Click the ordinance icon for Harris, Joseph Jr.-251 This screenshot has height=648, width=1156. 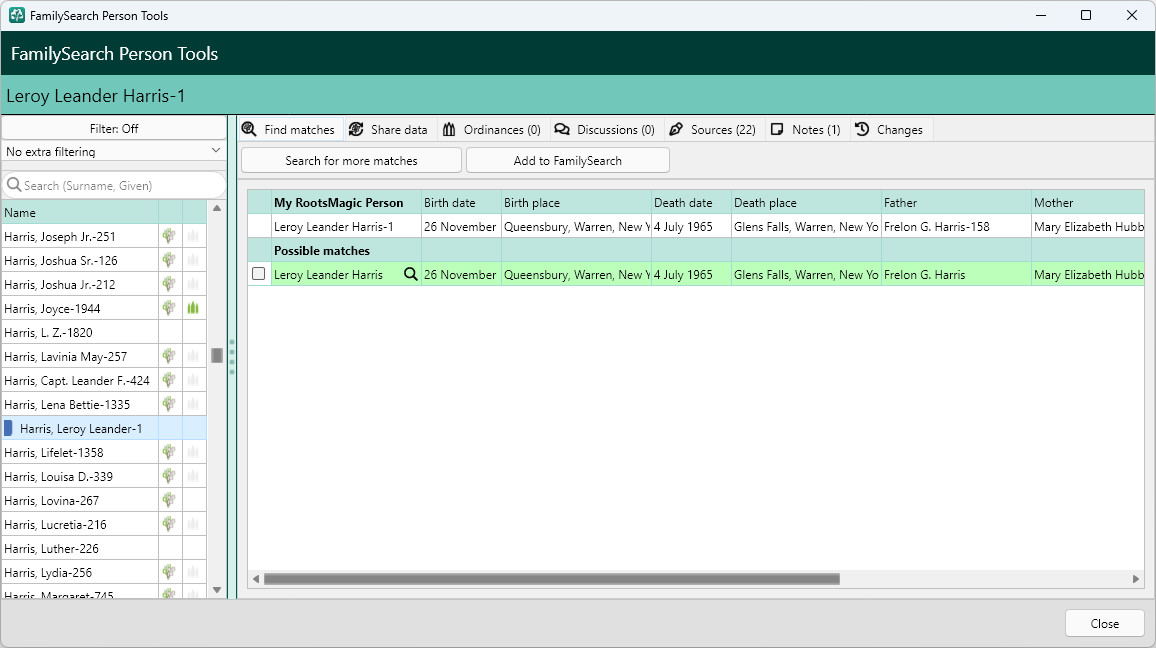193,237
